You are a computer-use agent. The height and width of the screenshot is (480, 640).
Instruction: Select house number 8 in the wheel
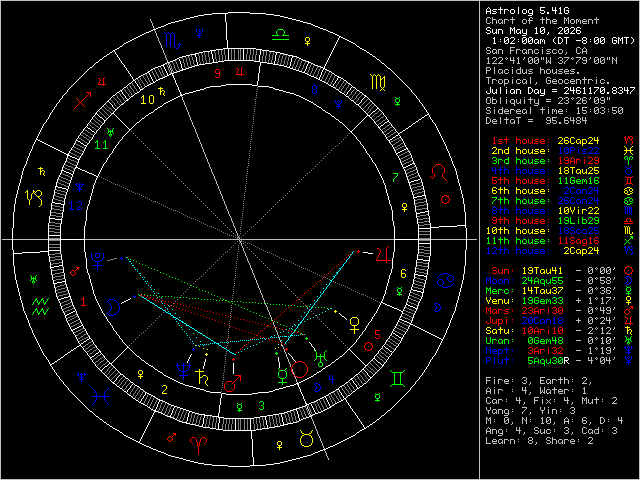[x=314, y=90]
